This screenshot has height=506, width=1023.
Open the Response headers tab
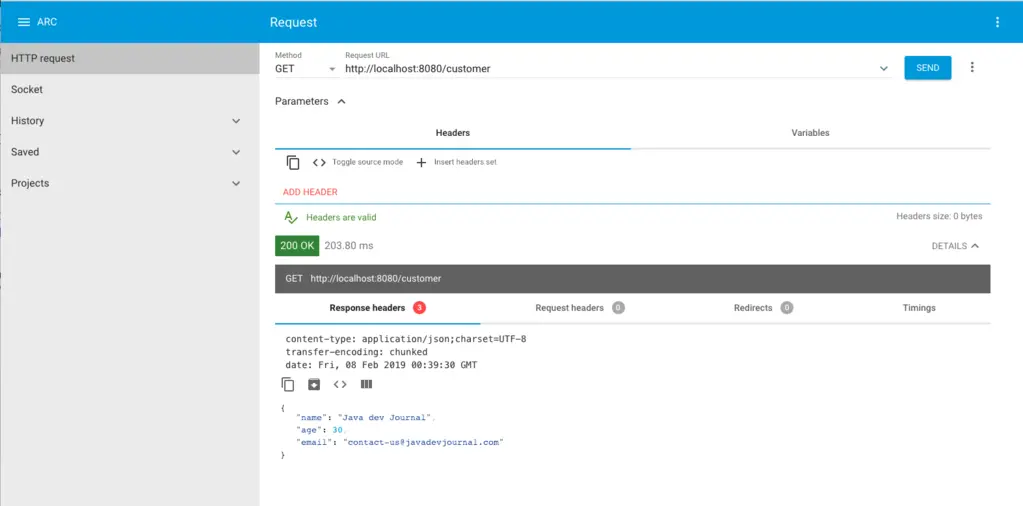click(x=377, y=308)
